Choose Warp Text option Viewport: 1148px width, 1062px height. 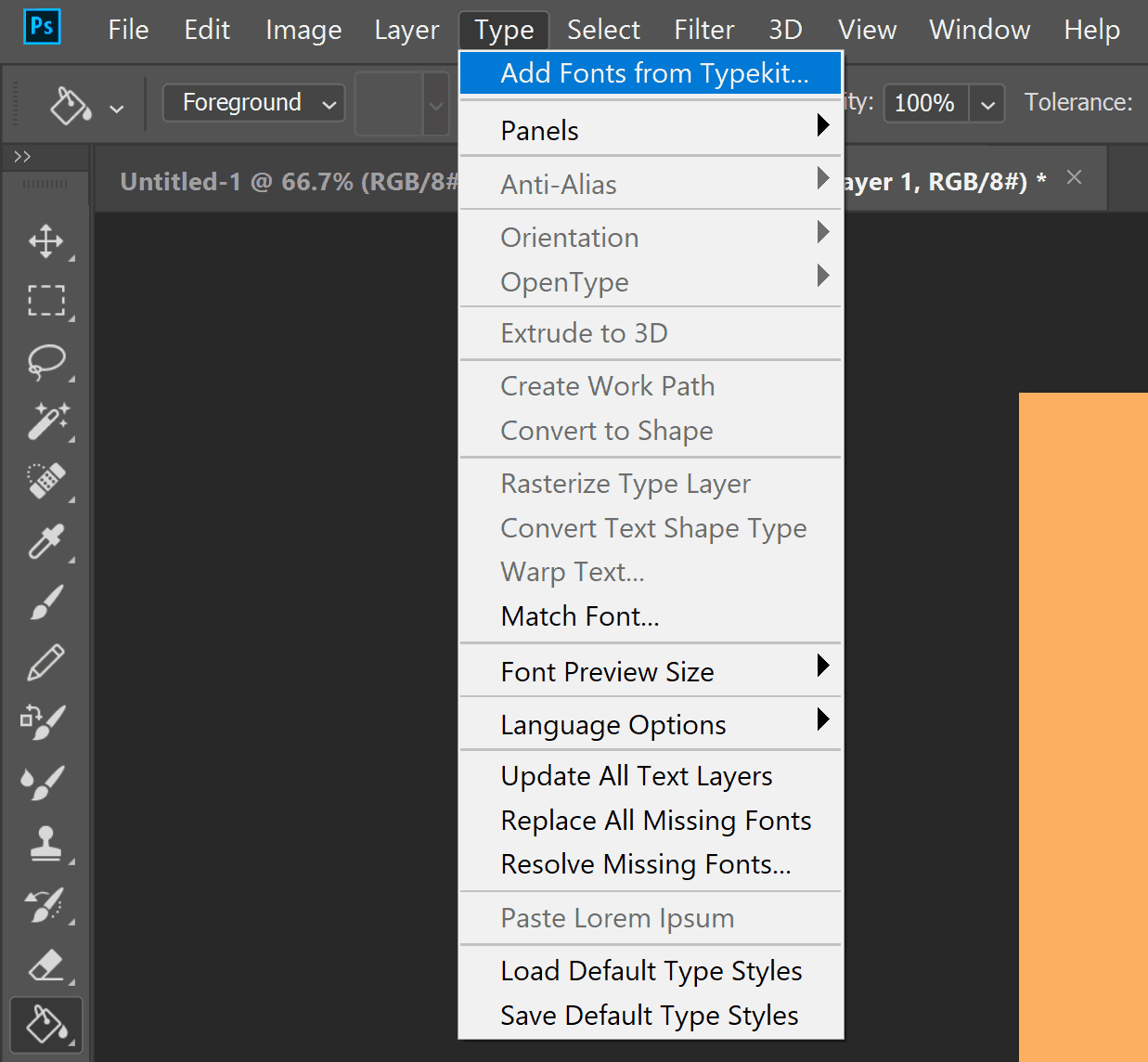651,572
